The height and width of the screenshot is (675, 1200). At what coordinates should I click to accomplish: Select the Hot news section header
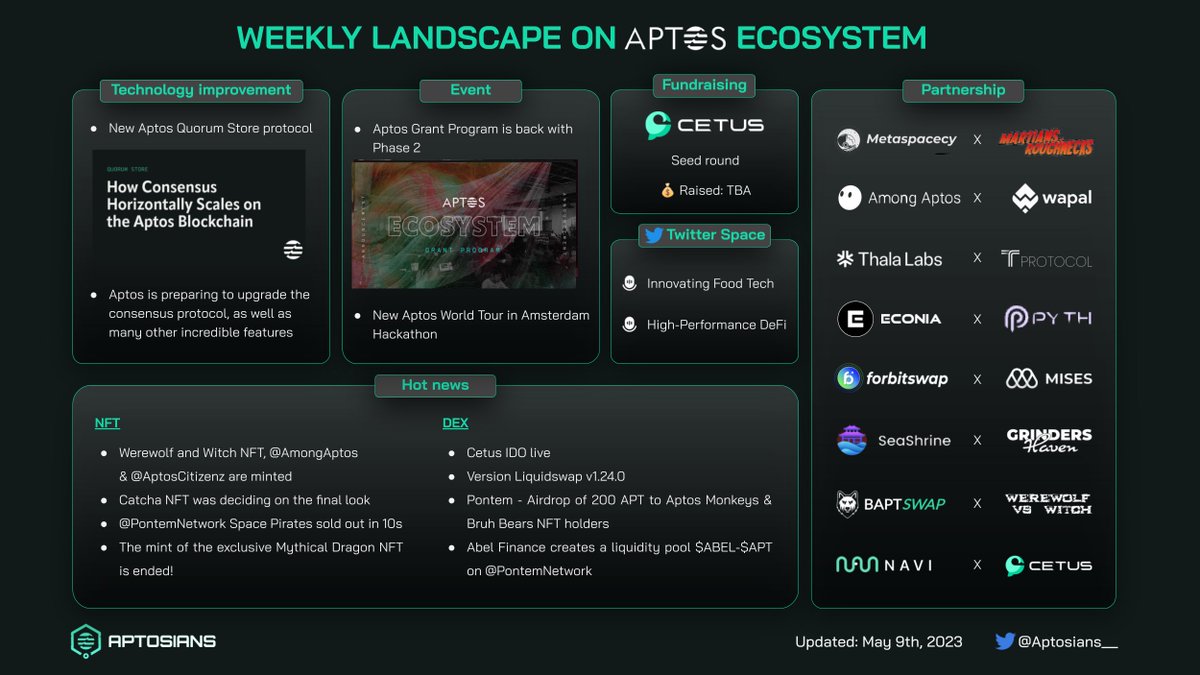(x=435, y=385)
